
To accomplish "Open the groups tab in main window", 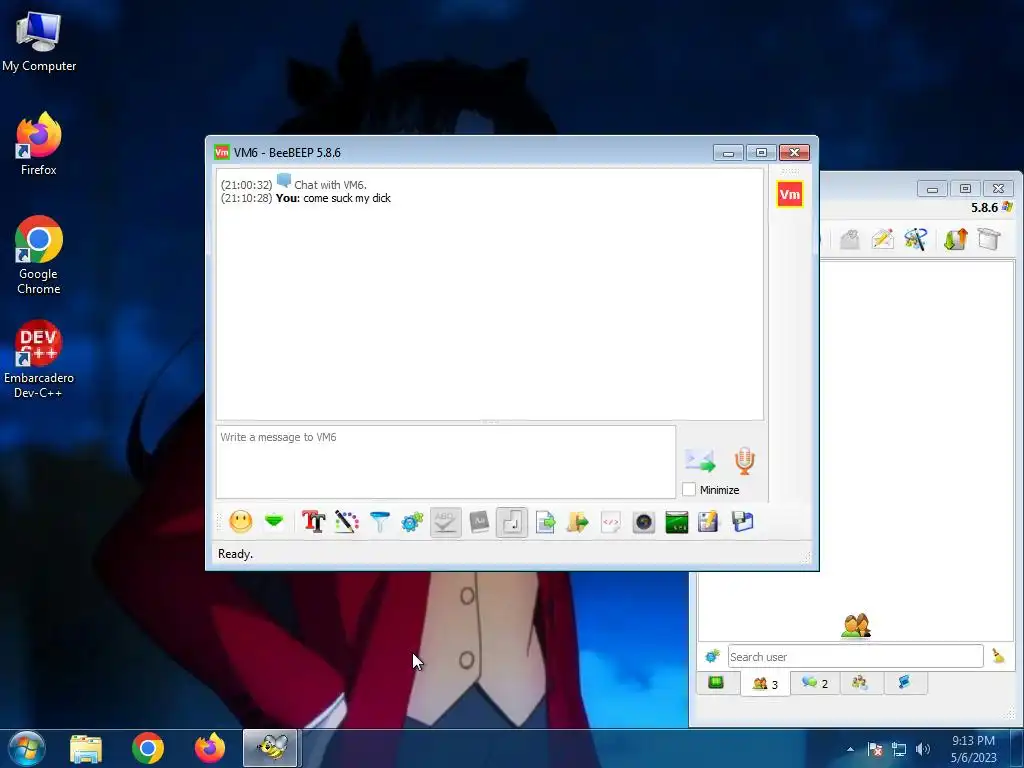I will pyautogui.click(x=859, y=682).
